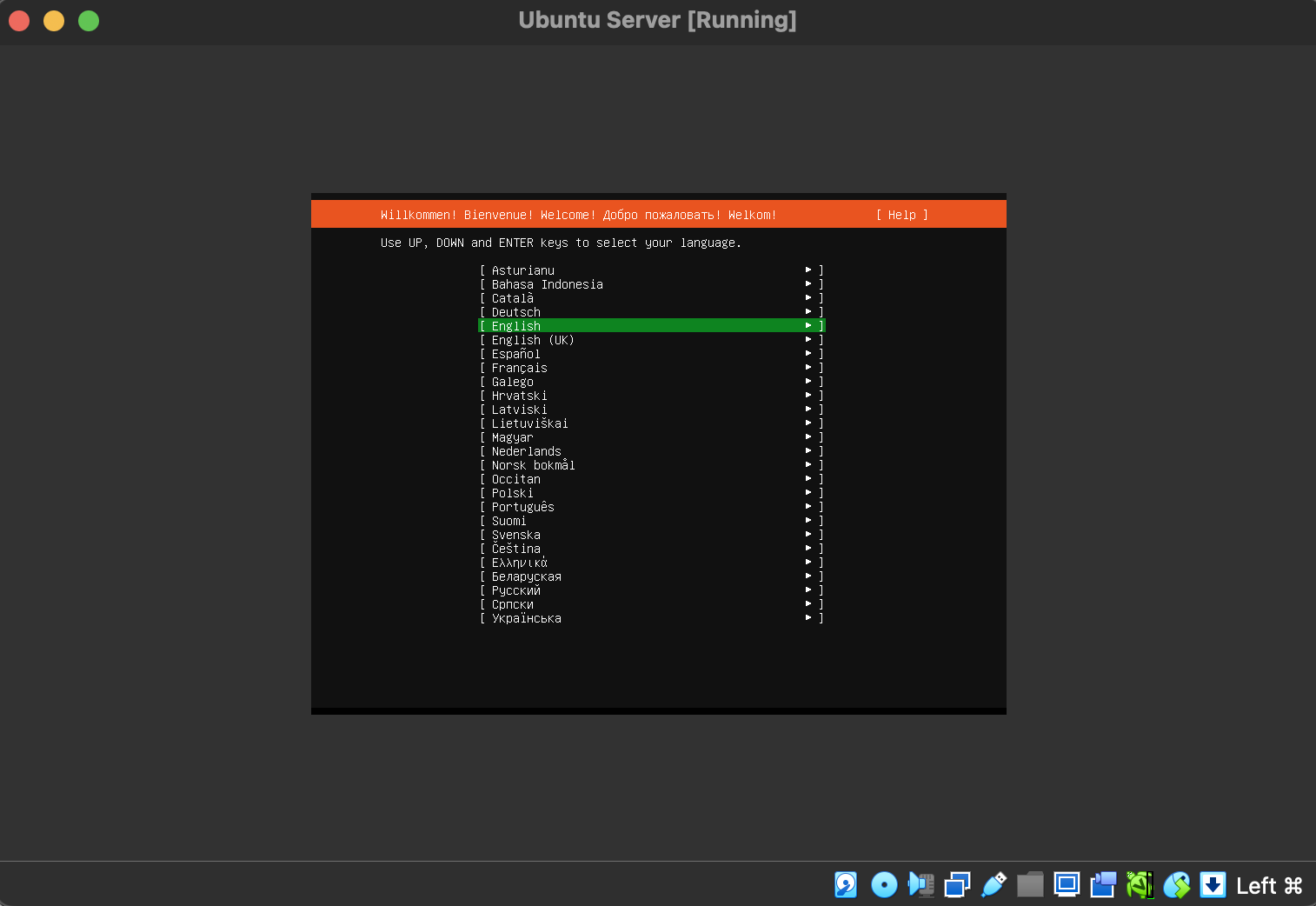Expand the arrow on Español row
The width and height of the screenshot is (1316, 906).
click(x=808, y=354)
